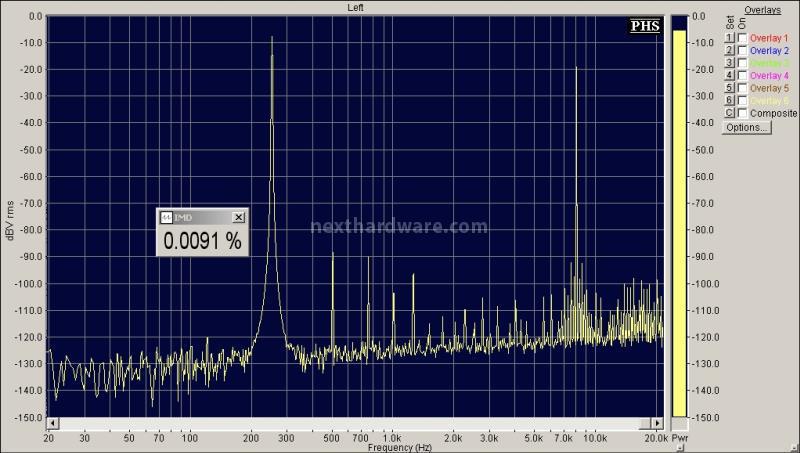Click the dBV rms axis label
Image resolution: width=800 pixels, height=453 pixels.
click(x=10, y=220)
